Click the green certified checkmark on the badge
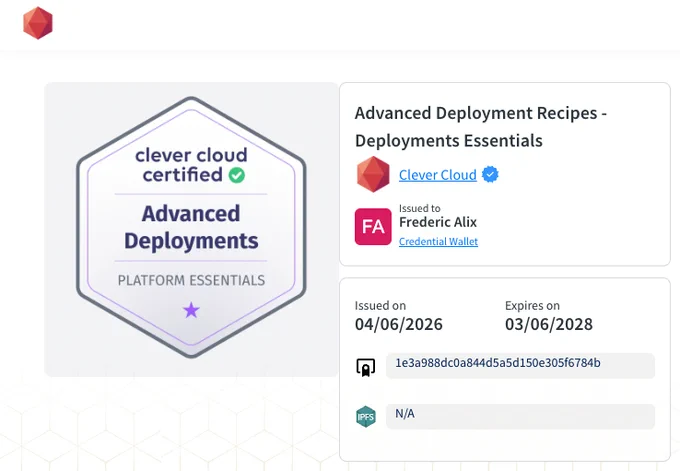The width and height of the screenshot is (680, 471). [x=237, y=175]
